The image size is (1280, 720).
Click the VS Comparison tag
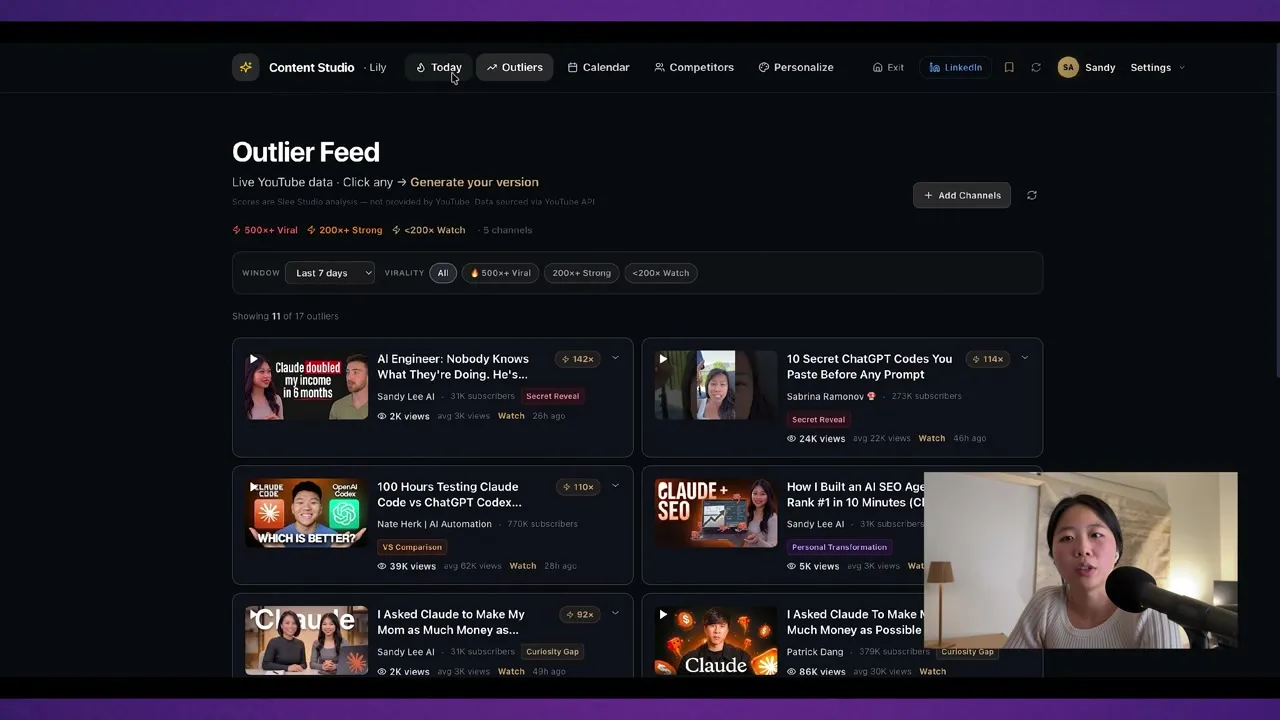pyautogui.click(x=412, y=547)
